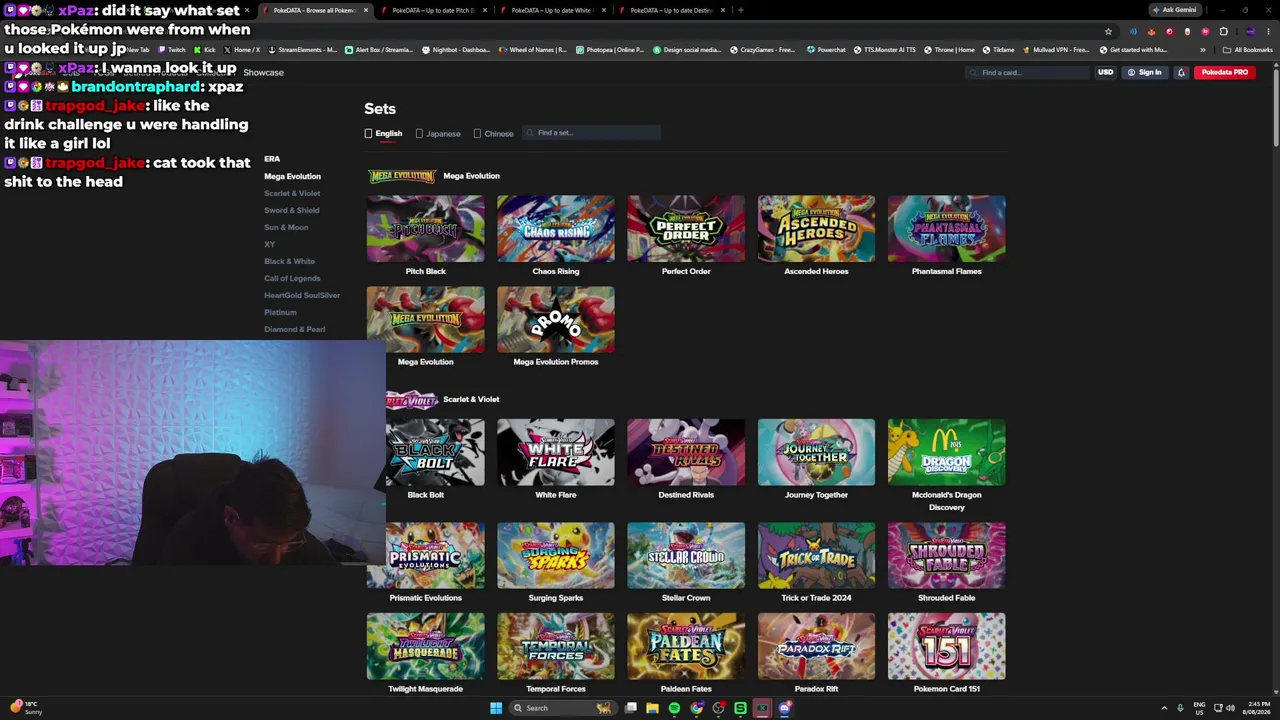The image size is (1280, 720).
Task: Open the Paldean Fates set
Action: pos(686,646)
